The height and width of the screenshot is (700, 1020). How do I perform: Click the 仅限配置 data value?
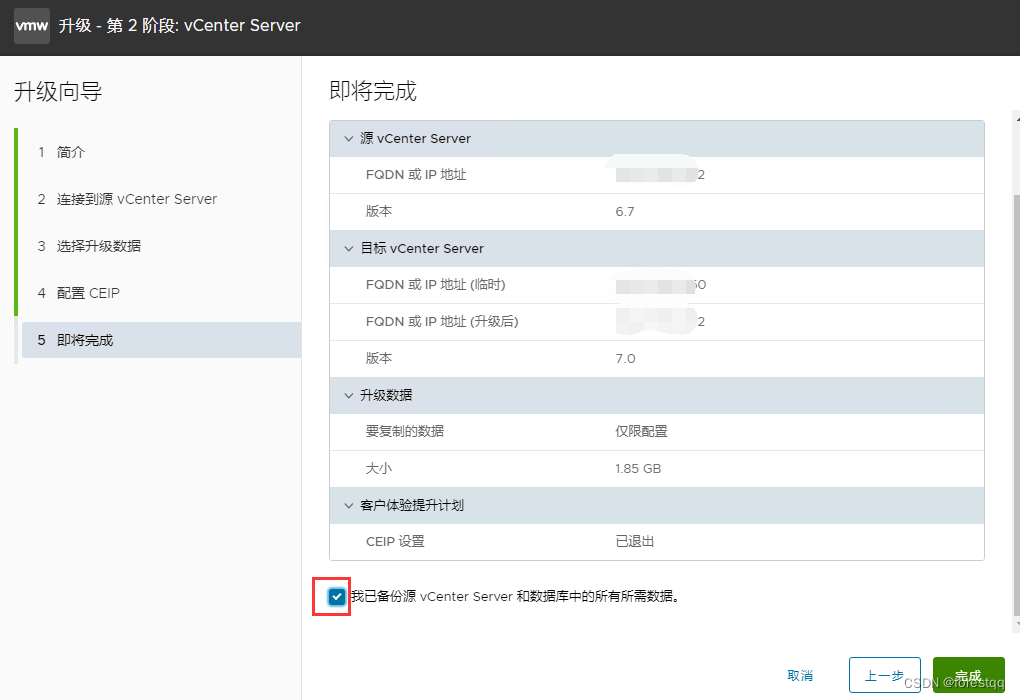[x=641, y=431]
